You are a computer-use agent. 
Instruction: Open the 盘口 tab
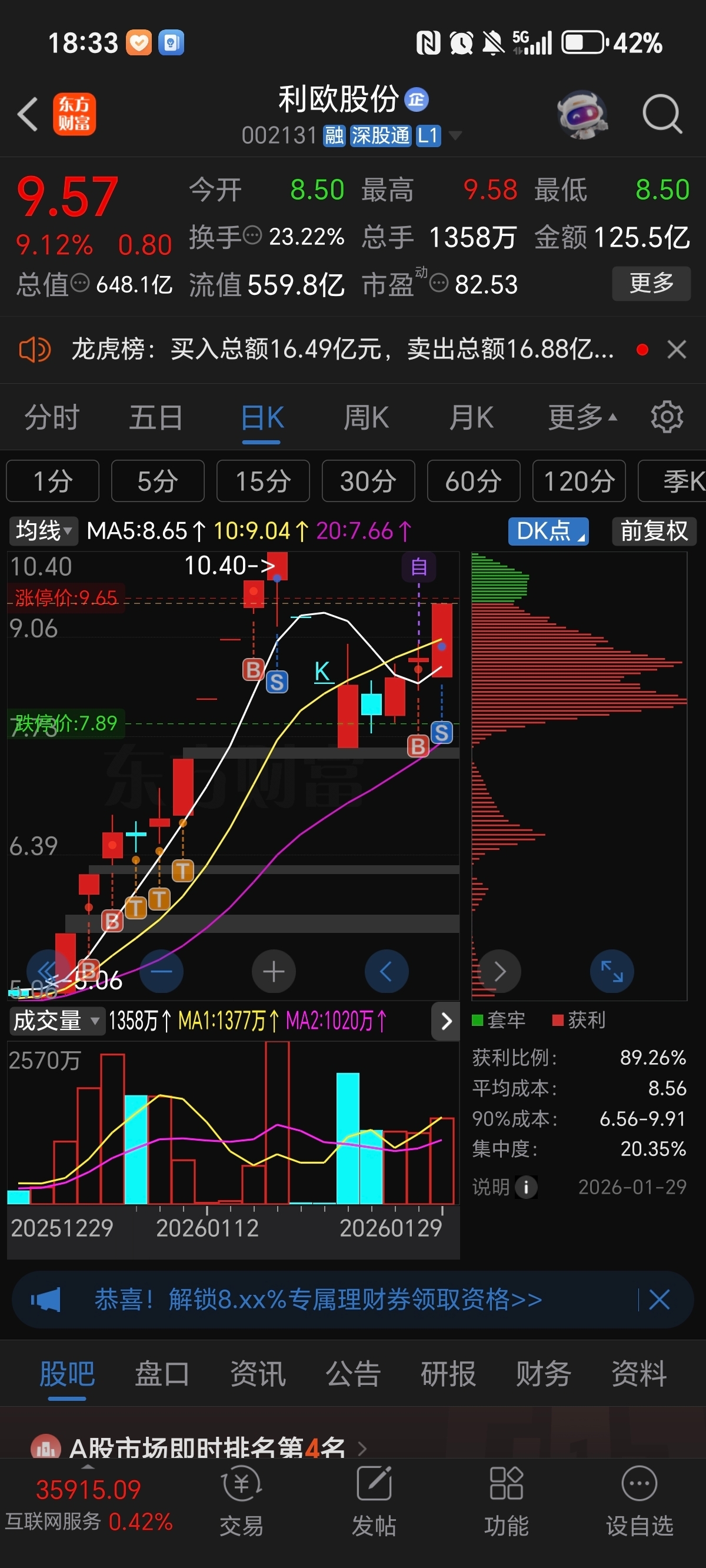pyautogui.click(x=162, y=1373)
